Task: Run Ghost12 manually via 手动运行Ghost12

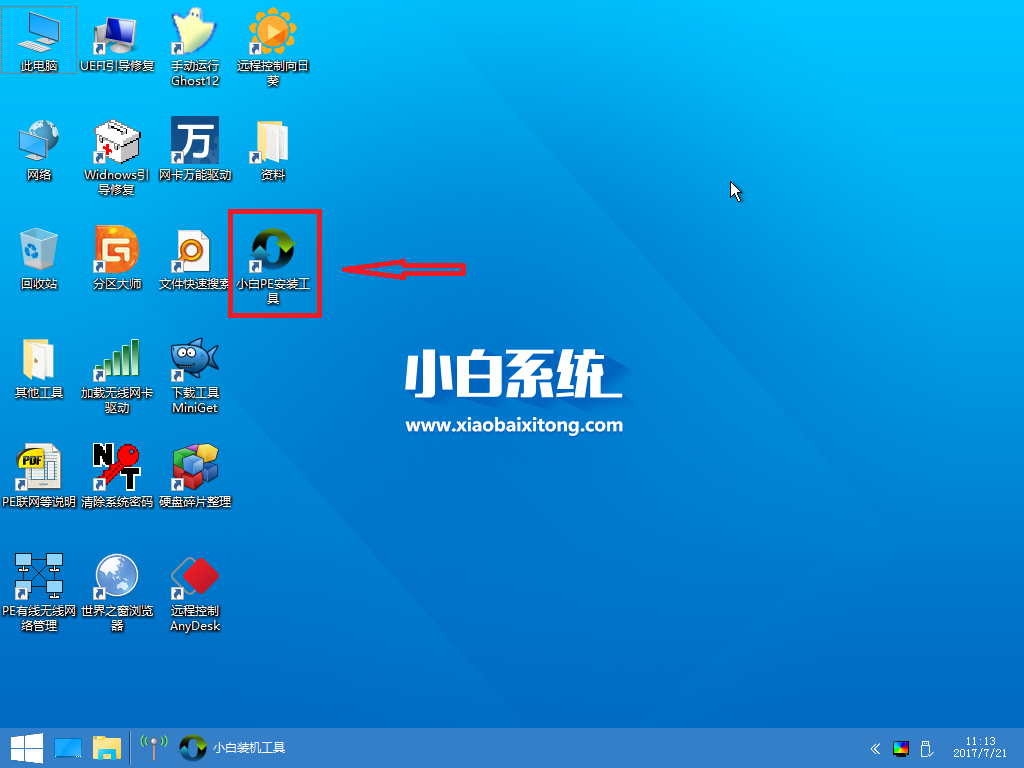Action: point(196,40)
